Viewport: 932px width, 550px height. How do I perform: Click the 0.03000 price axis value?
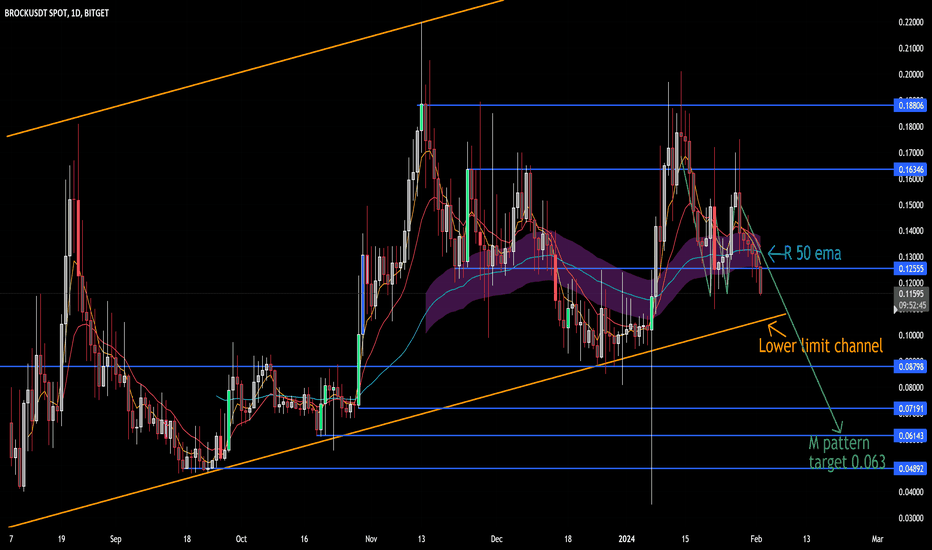(x=911, y=518)
